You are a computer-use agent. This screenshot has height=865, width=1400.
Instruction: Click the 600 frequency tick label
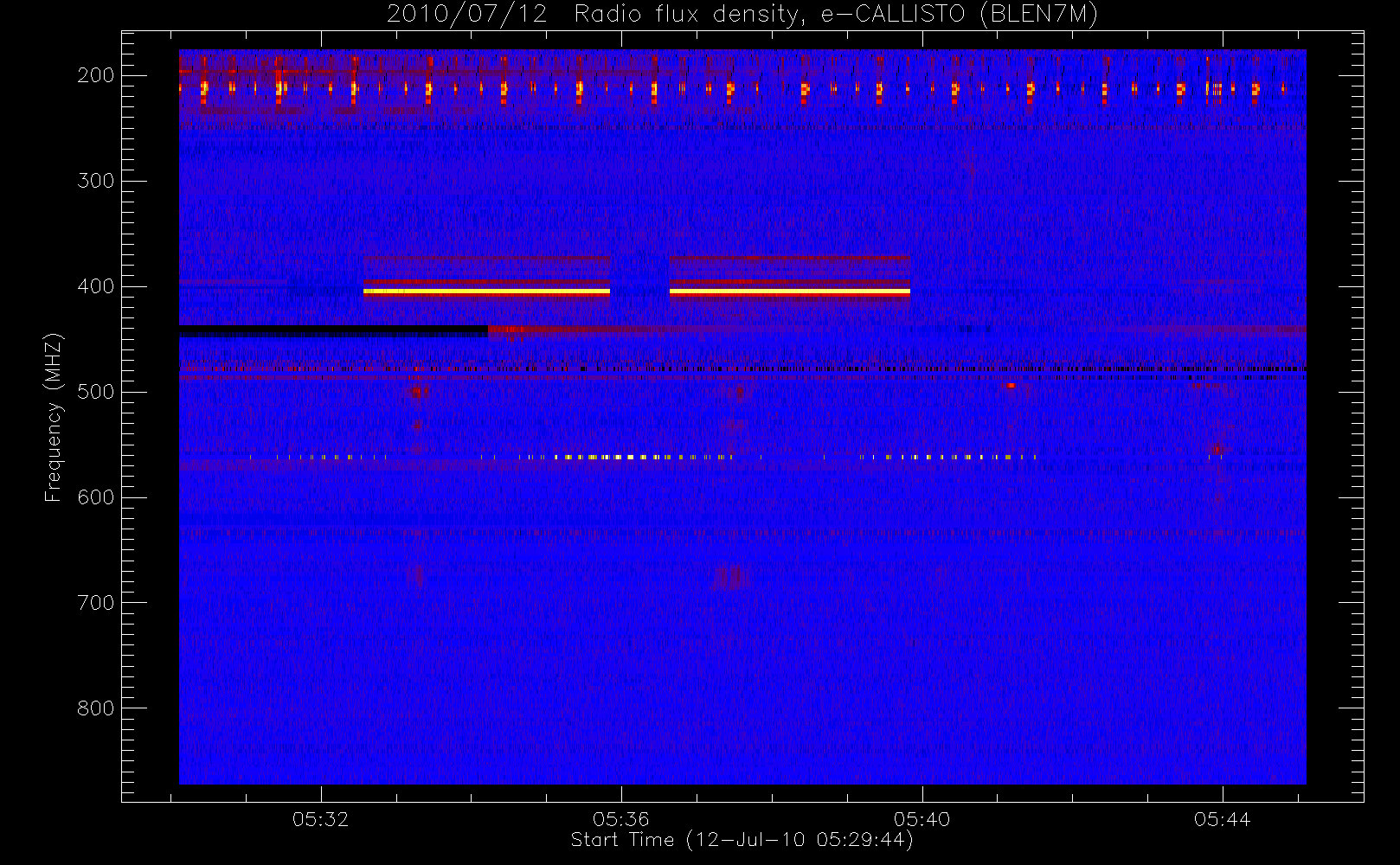click(95, 497)
